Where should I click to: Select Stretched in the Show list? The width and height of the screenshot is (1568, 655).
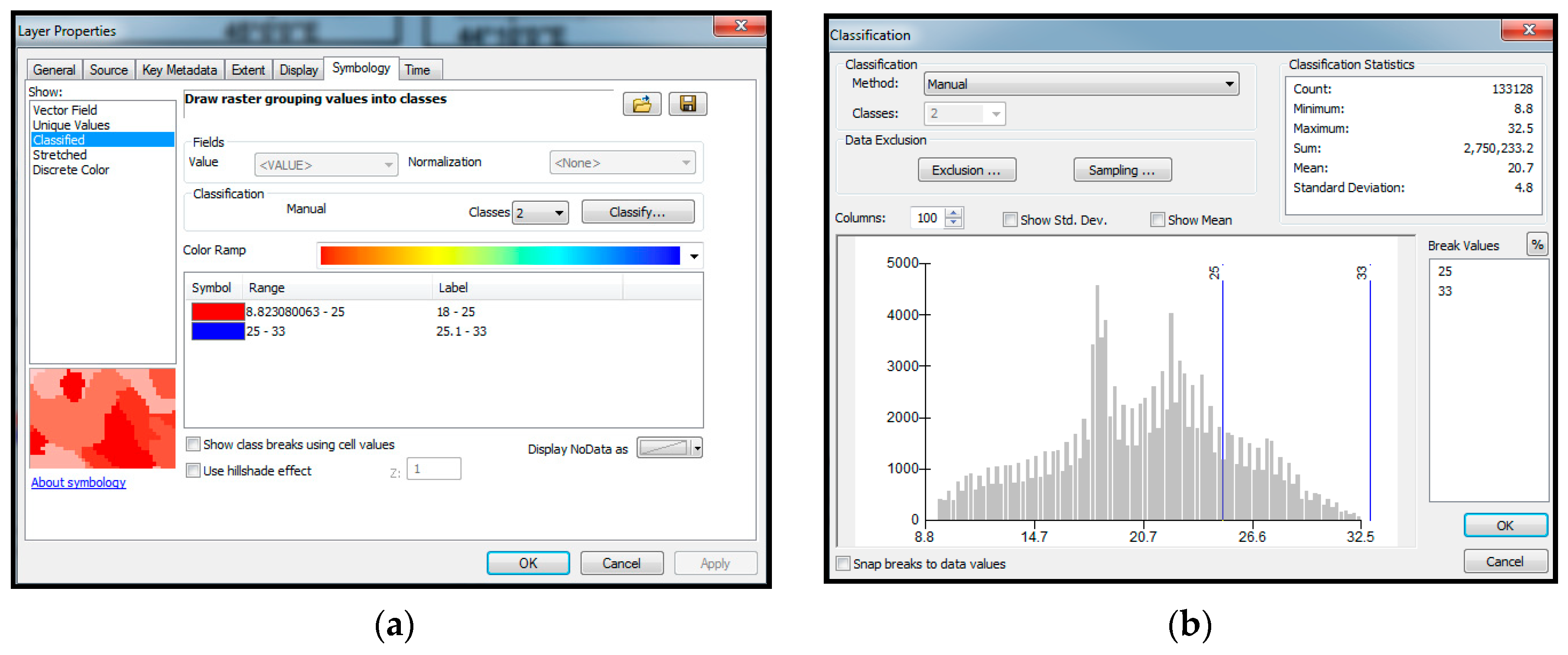click(x=60, y=155)
